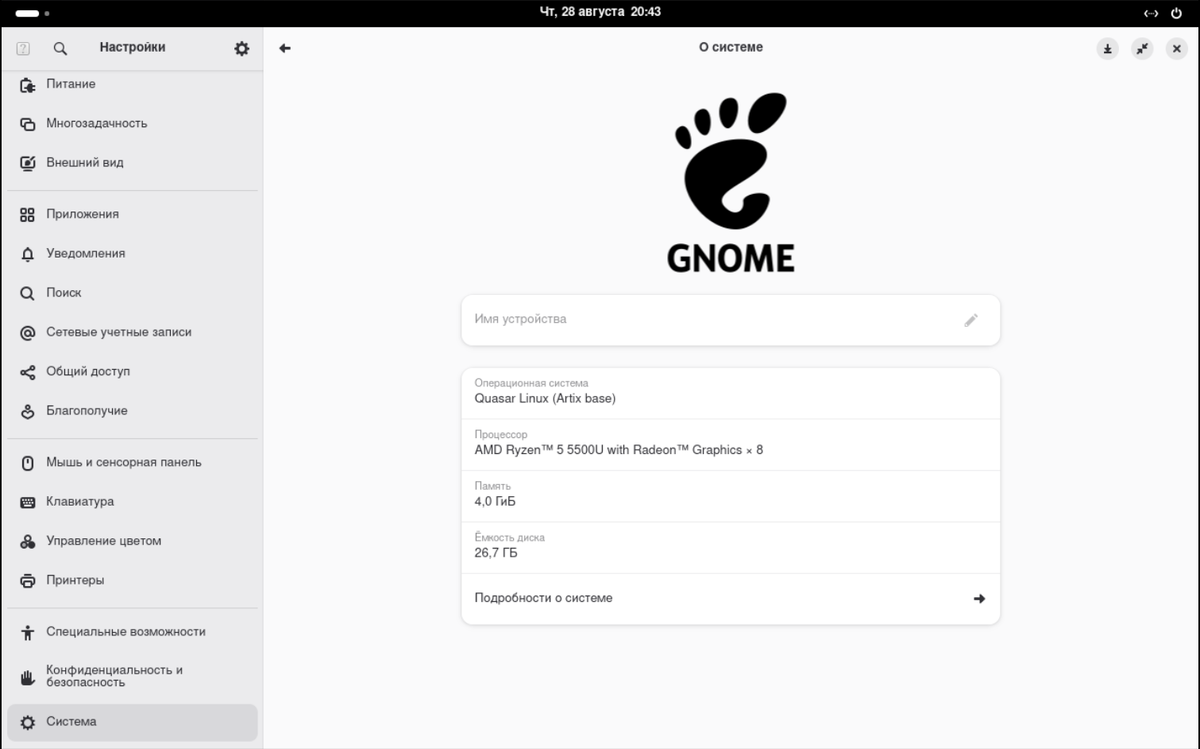The image size is (1200, 749).
Task: Click the Принтеры printer icon
Action: (x=27, y=580)
